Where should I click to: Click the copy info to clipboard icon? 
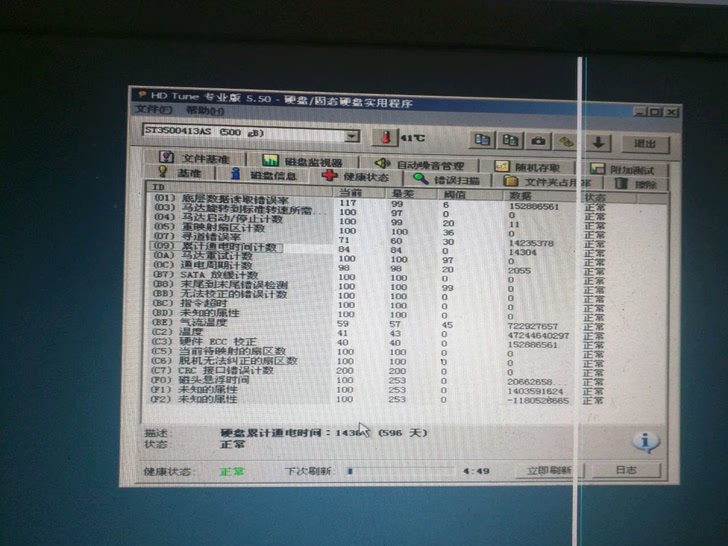482,140
